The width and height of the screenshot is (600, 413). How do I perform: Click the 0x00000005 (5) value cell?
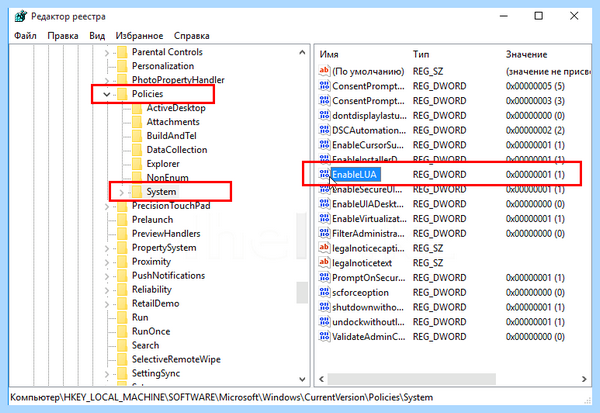pos(535,86)
